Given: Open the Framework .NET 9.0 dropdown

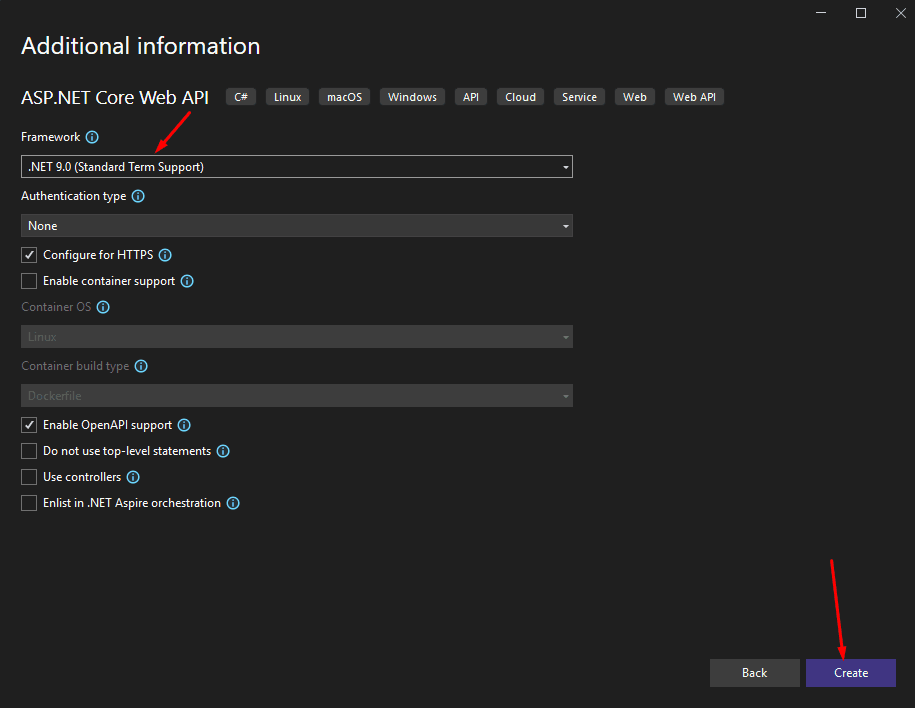Looking at the screenshot, I should pyautogui.click(x=297, y=167).
